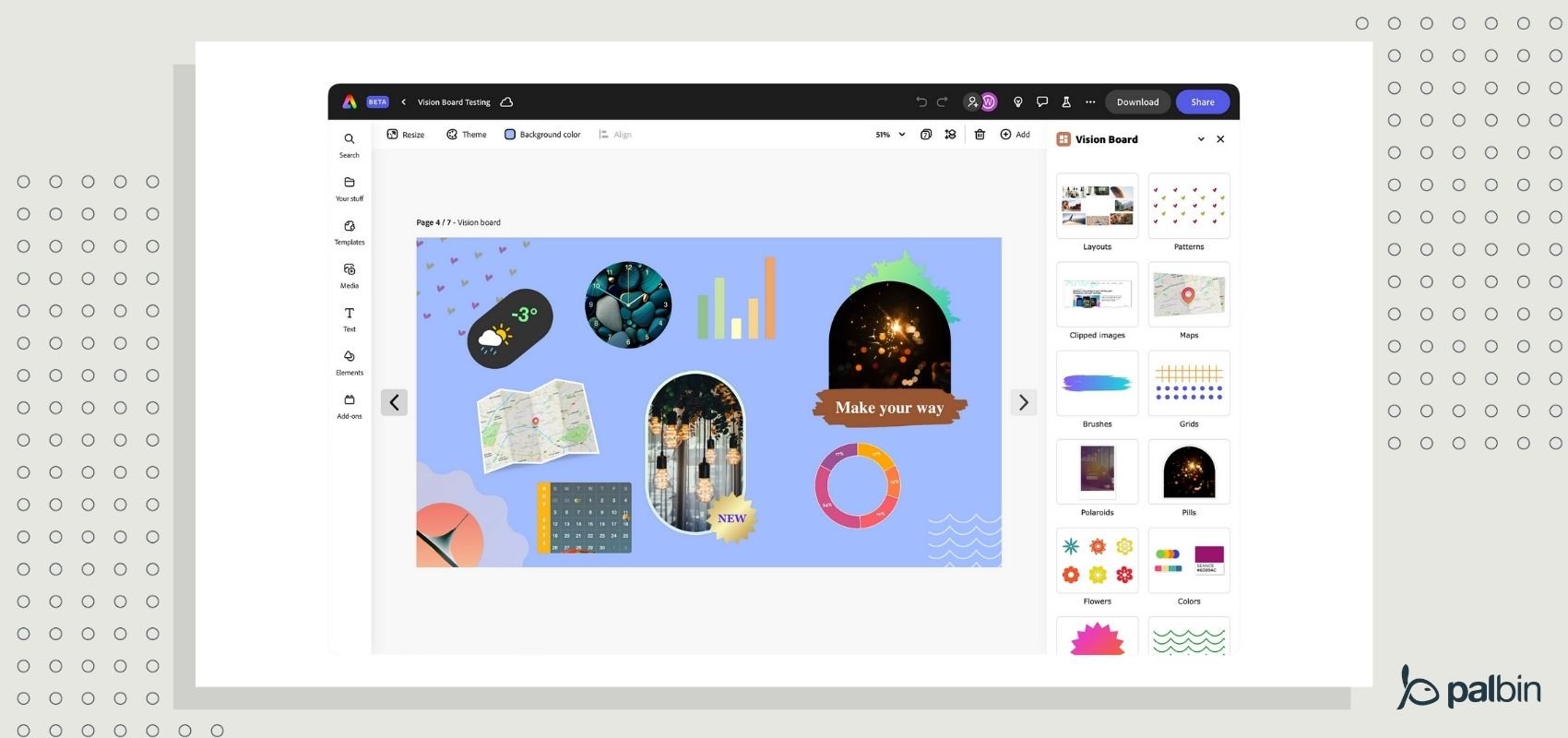Open the Add-ons panel
This screenshot has width=1568, height=738.
tap(349, 405)
